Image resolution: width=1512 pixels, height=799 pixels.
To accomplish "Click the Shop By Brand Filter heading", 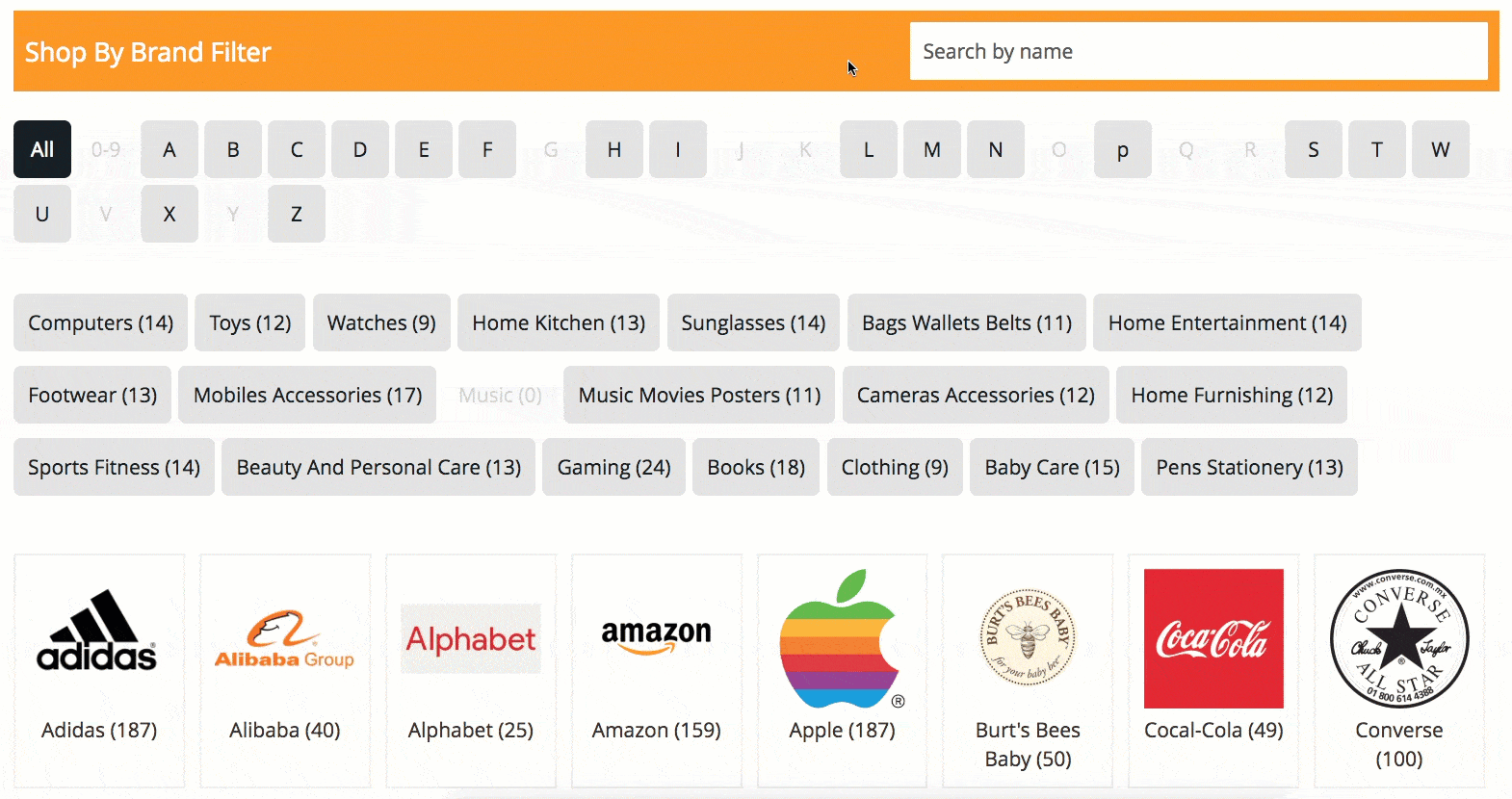I will (x=148, y=52).
